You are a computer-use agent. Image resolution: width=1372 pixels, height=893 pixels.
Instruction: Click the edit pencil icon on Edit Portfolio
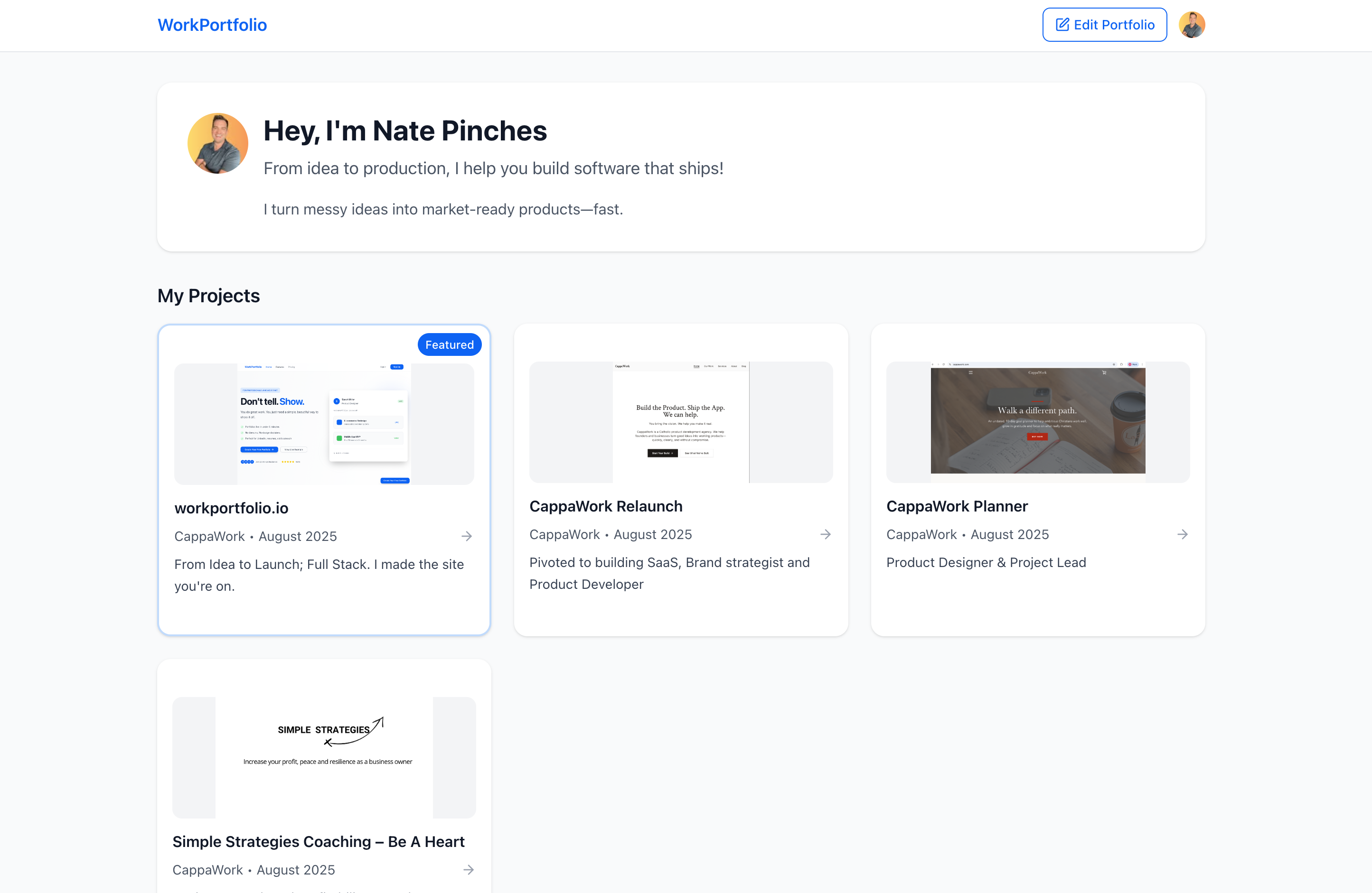point(1063,24)
